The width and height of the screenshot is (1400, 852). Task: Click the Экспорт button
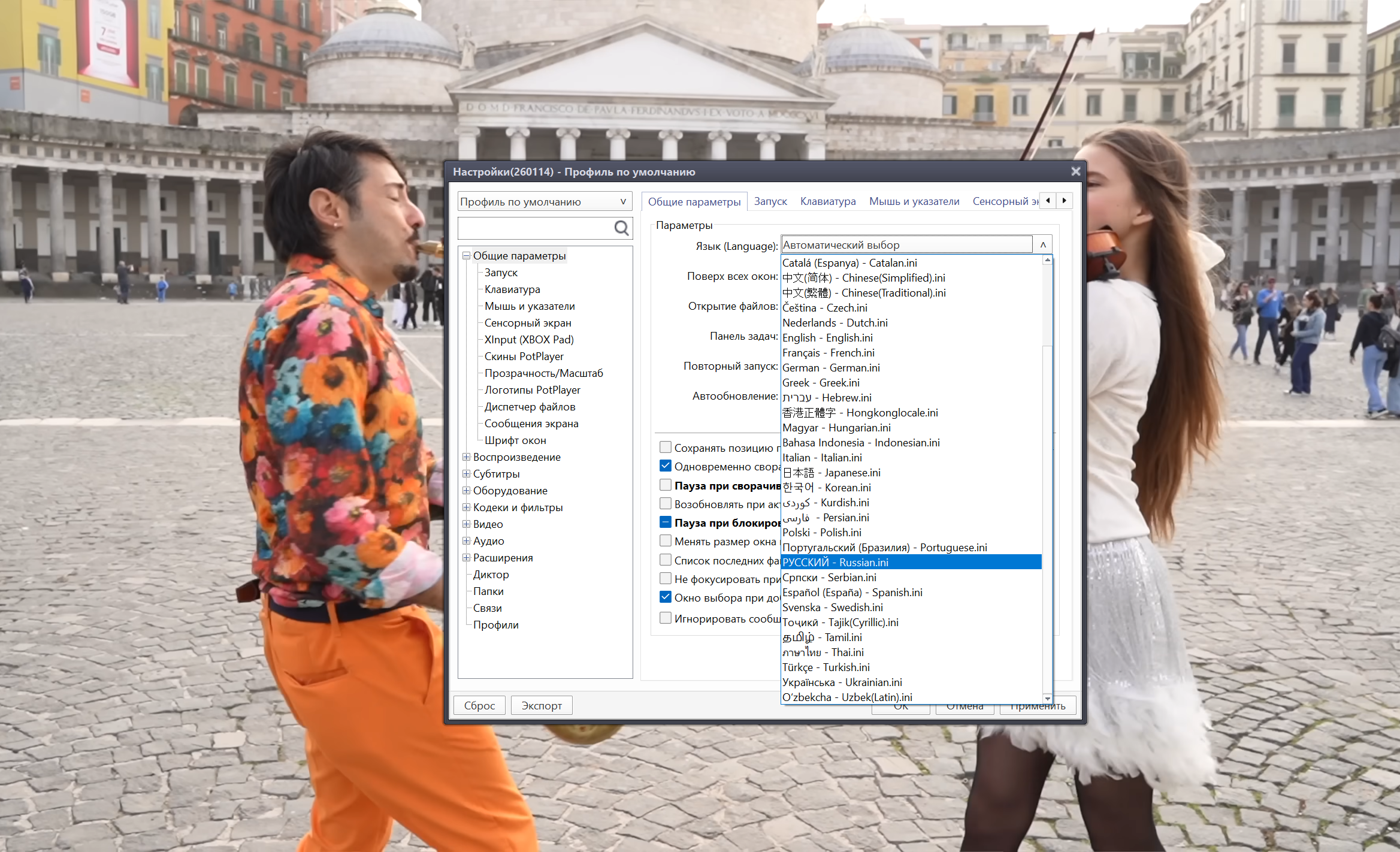point(541,705)
